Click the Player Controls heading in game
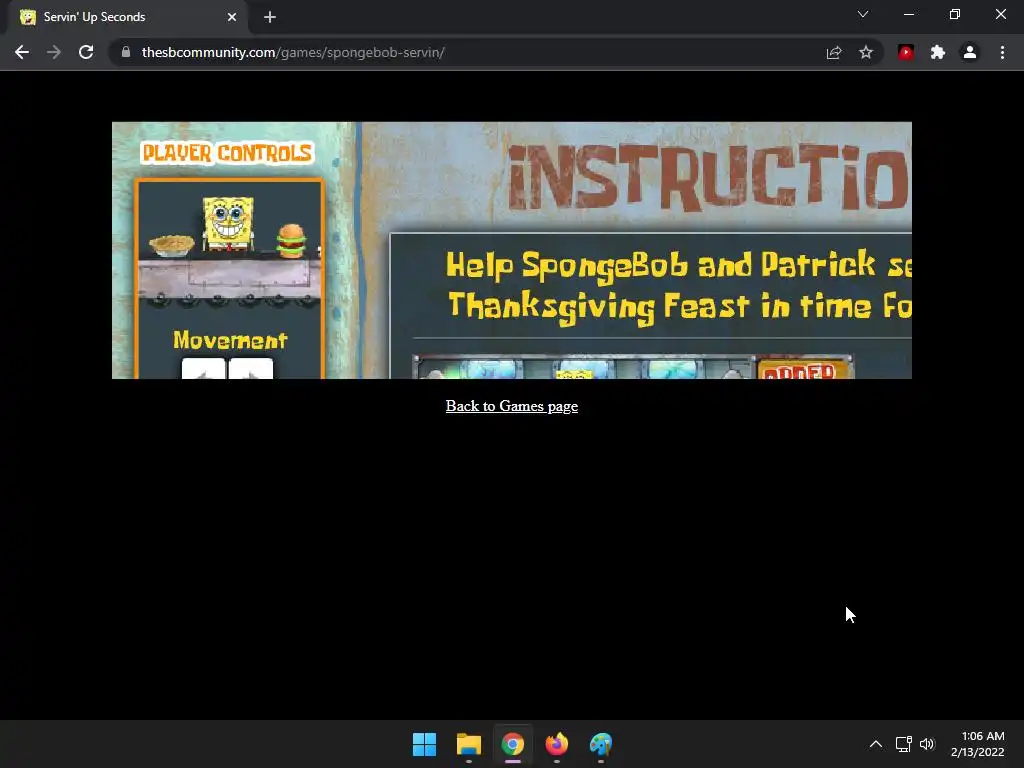The image size is (1024, 768). click(227, 153)
